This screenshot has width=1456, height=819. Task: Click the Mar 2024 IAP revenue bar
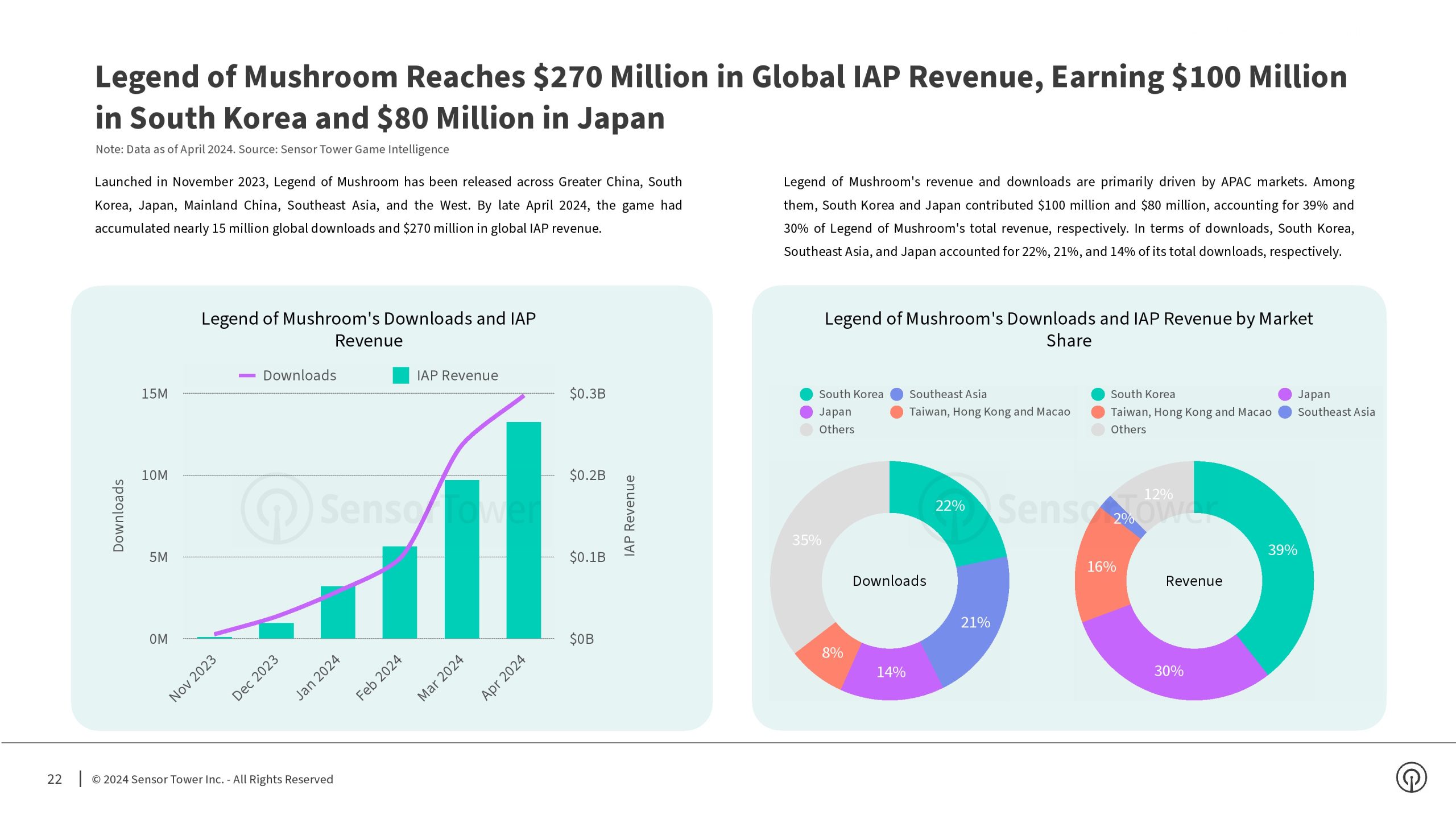(x=461, y=560)
